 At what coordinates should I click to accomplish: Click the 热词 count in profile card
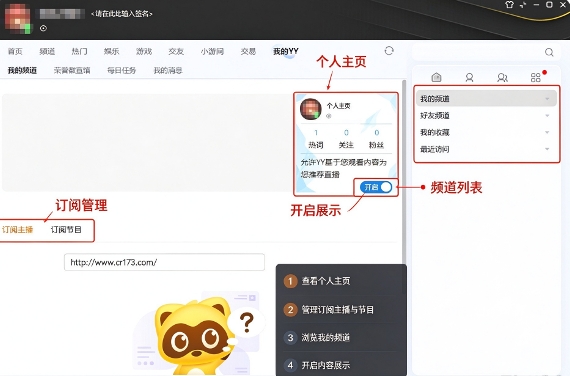pyautogui.click(x=316, y=132)
